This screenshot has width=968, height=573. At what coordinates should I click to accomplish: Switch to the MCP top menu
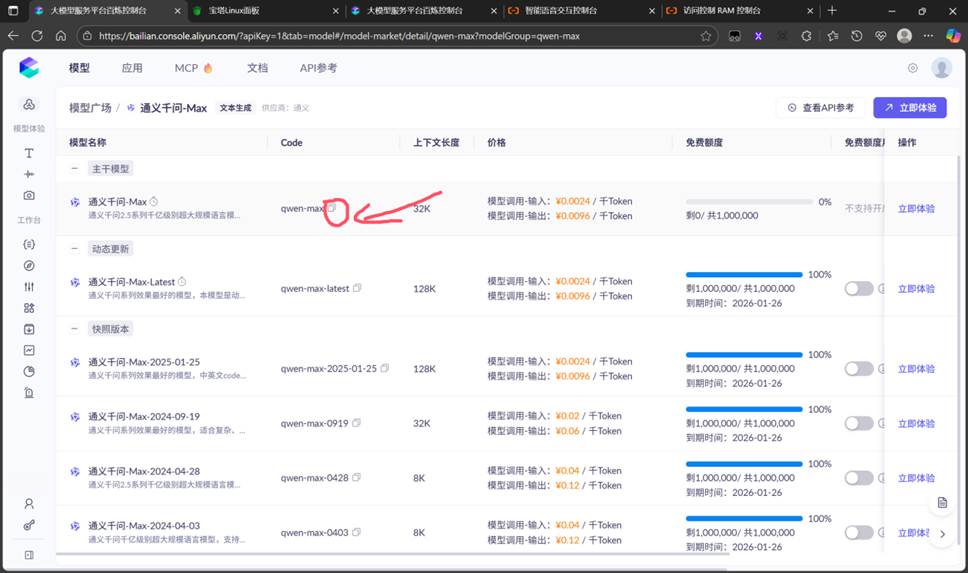[x=193, y=68]
